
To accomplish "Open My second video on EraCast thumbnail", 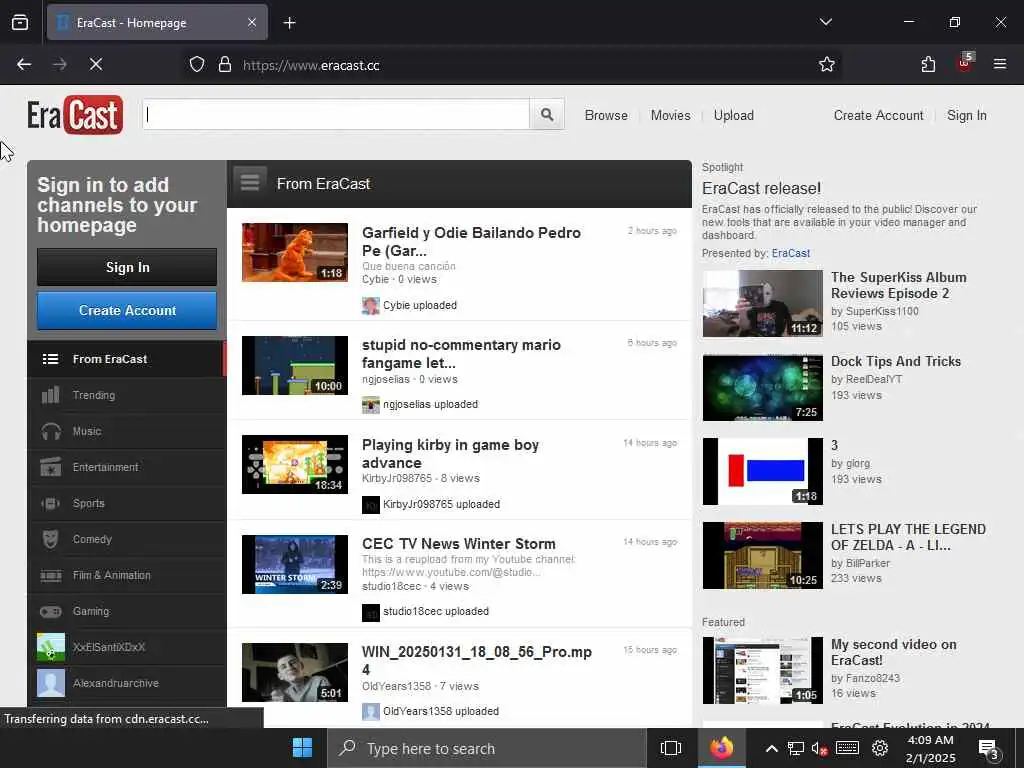I will (x=763, y=671).
